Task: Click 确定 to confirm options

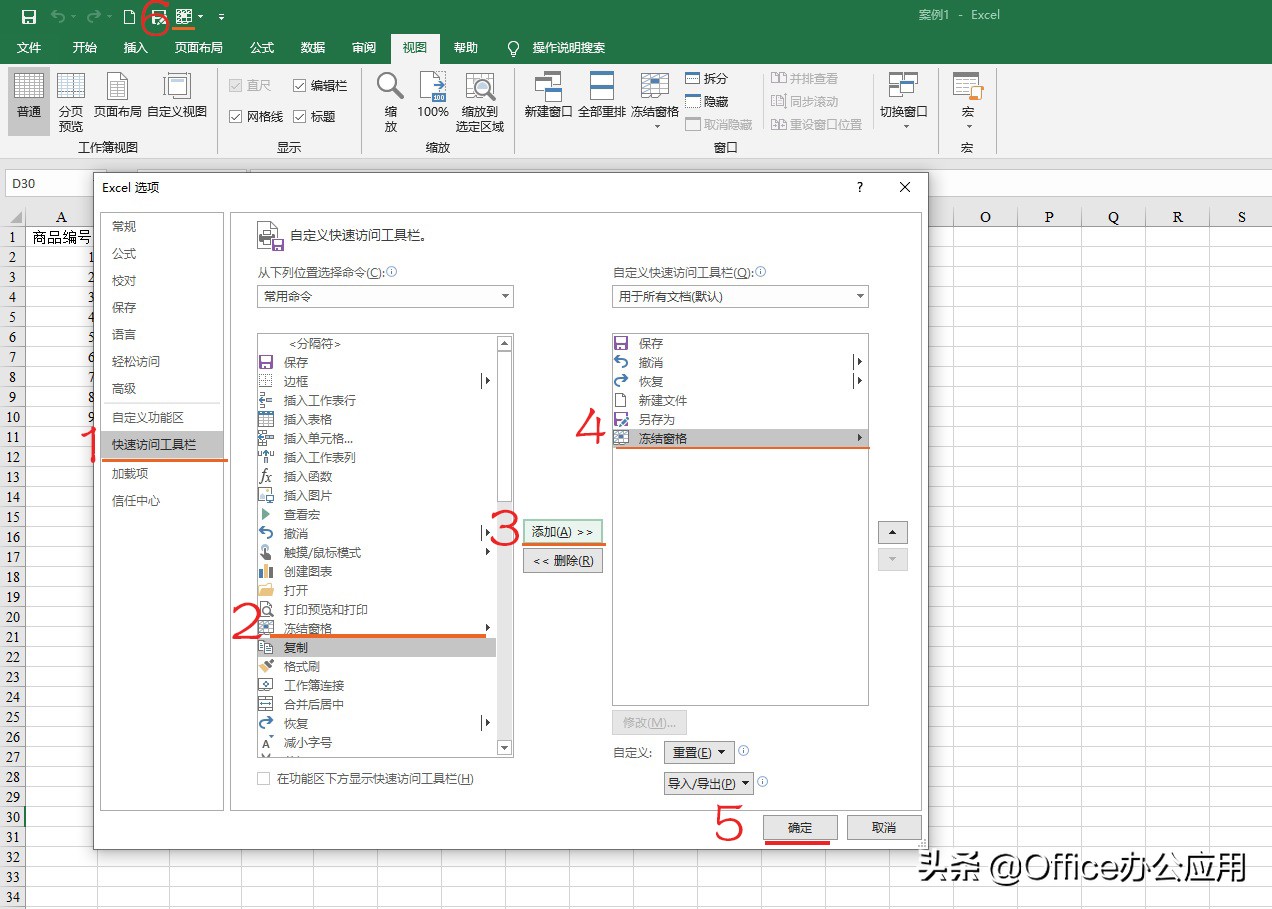Action: coord(800,828)
